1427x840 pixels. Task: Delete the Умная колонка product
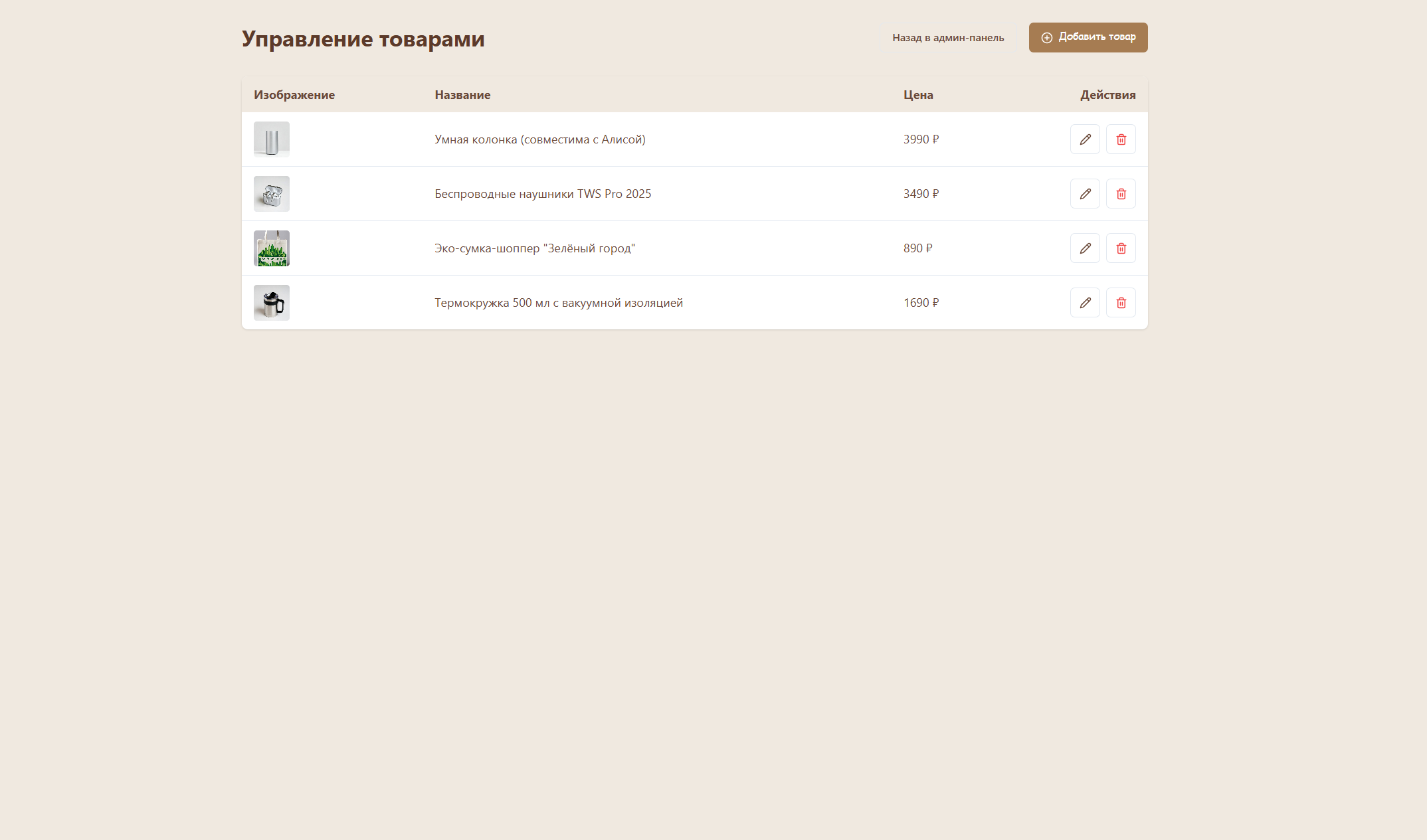point(1121,139)
